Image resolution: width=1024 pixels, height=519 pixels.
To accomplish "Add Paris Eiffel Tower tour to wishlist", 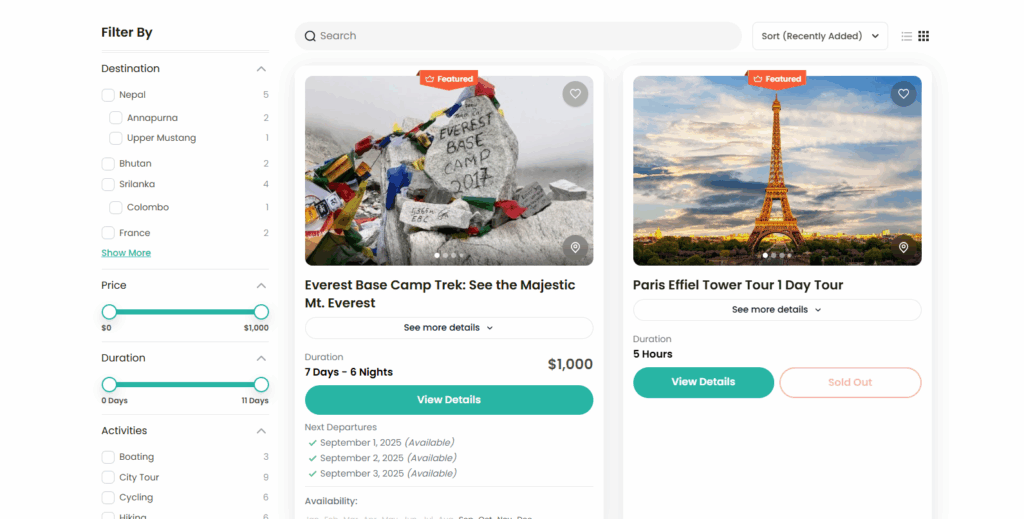I will (x=903, y=94).
